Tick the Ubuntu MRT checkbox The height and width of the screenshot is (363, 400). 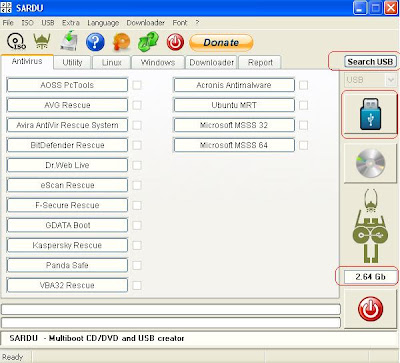coord(303,105)
